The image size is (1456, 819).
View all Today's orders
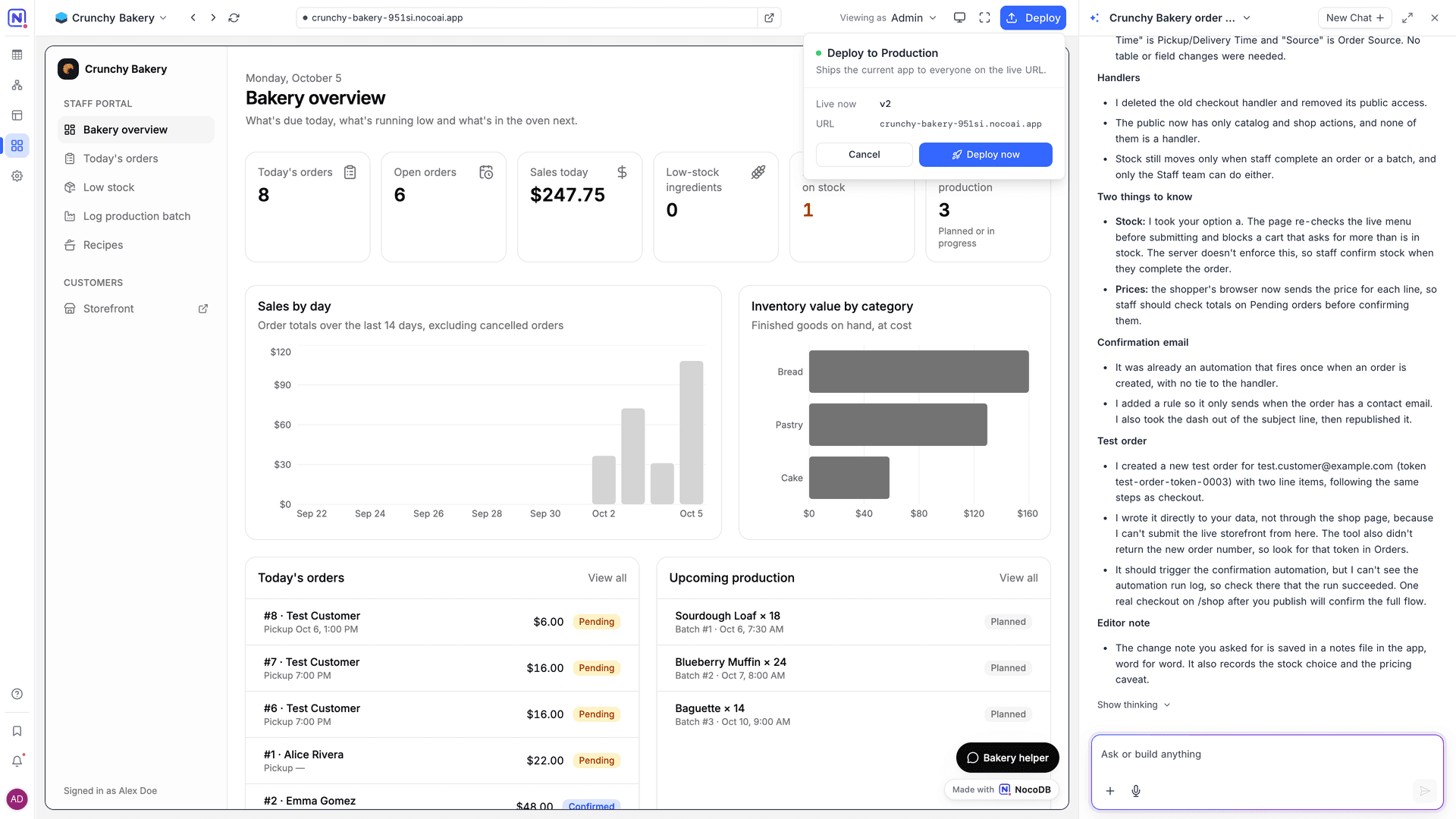tap(607, 578)
